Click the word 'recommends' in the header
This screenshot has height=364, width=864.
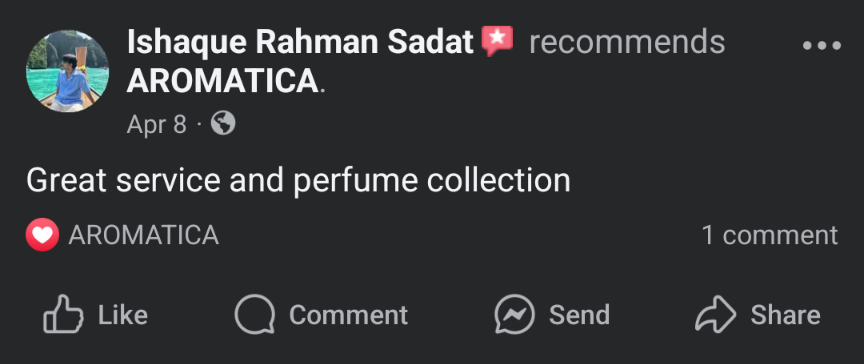coord(627,42)
